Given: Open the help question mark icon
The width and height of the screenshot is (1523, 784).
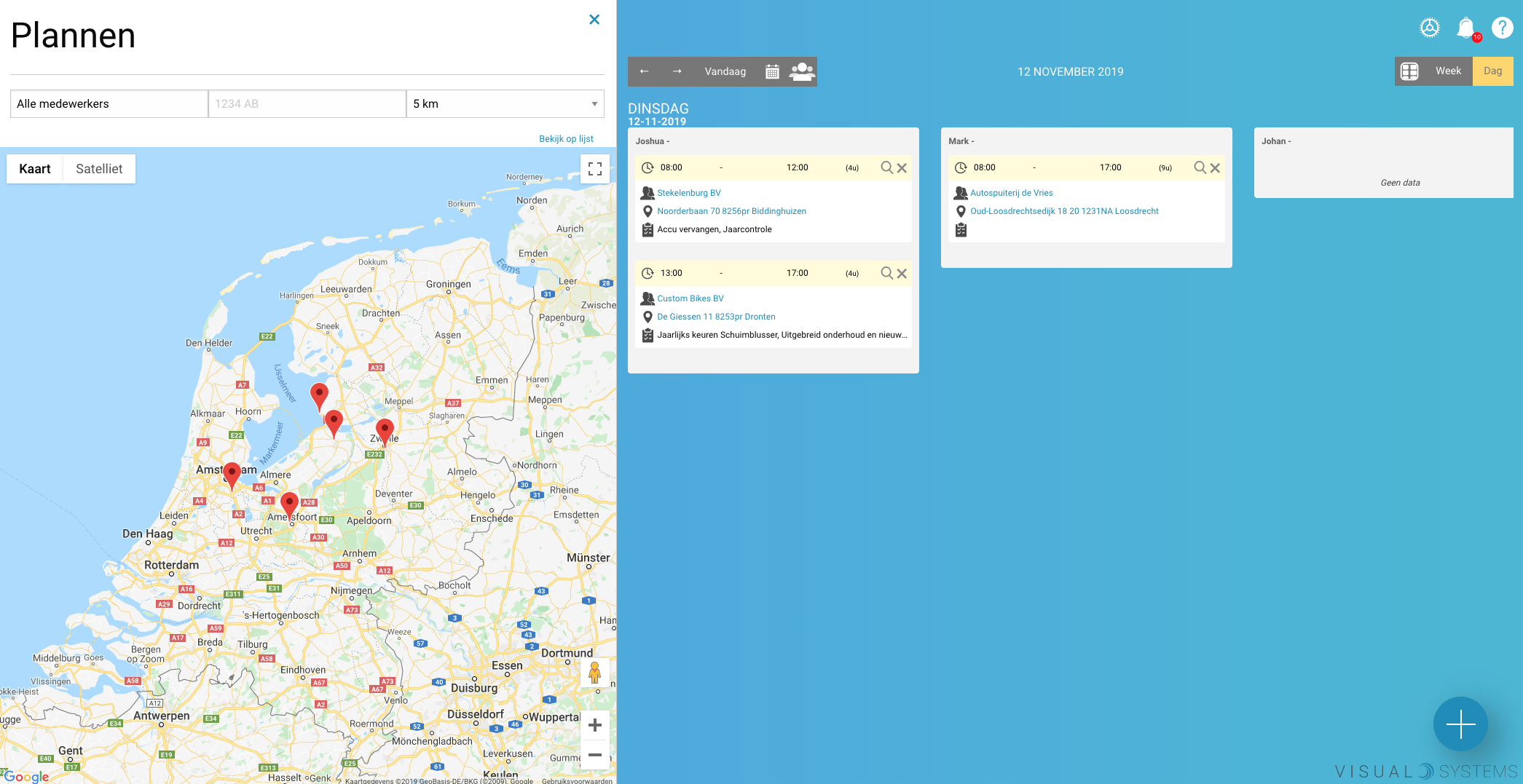Looking at the screenshot, I should pyautogui.click(x=1502, y=28).
